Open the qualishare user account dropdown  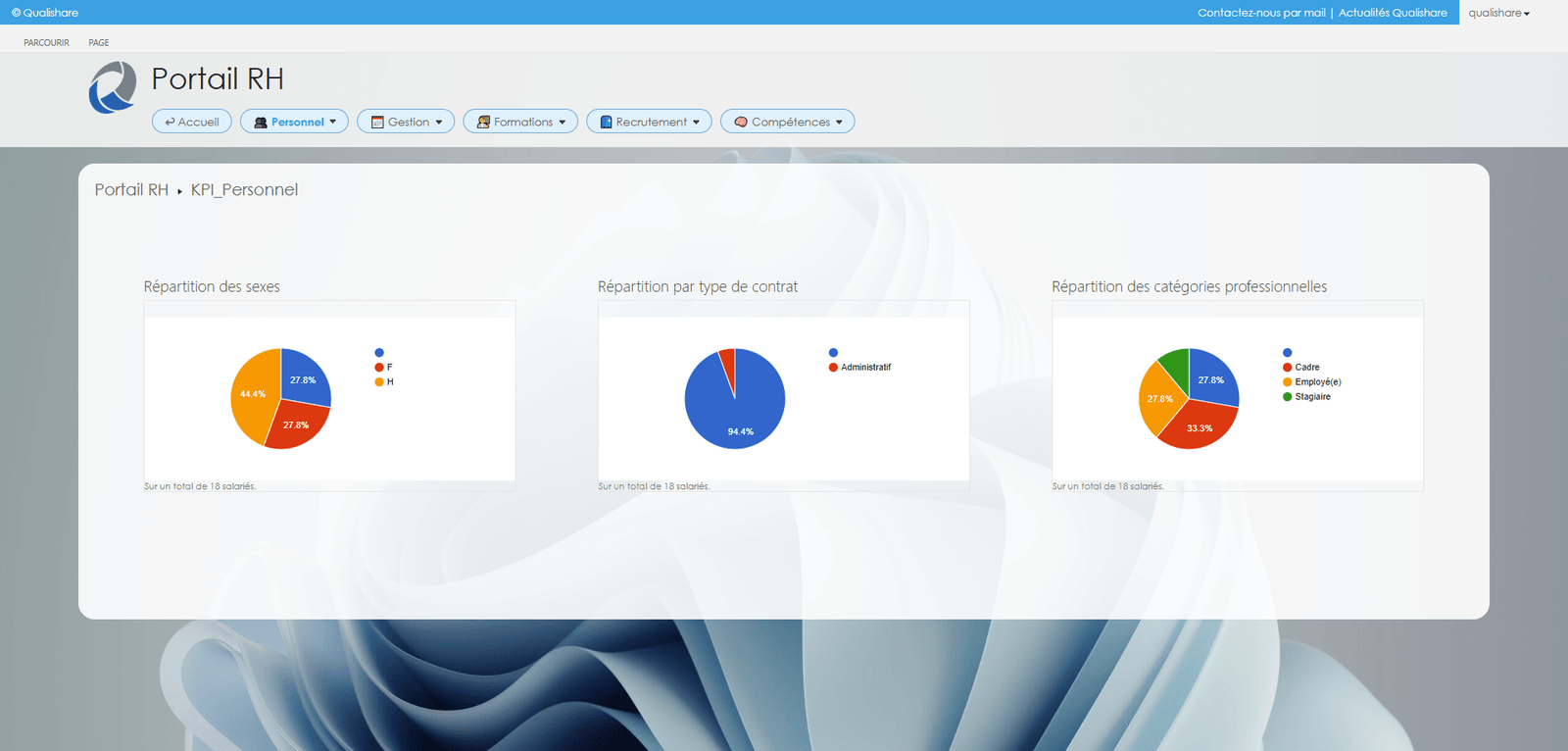coord(1498,13)
